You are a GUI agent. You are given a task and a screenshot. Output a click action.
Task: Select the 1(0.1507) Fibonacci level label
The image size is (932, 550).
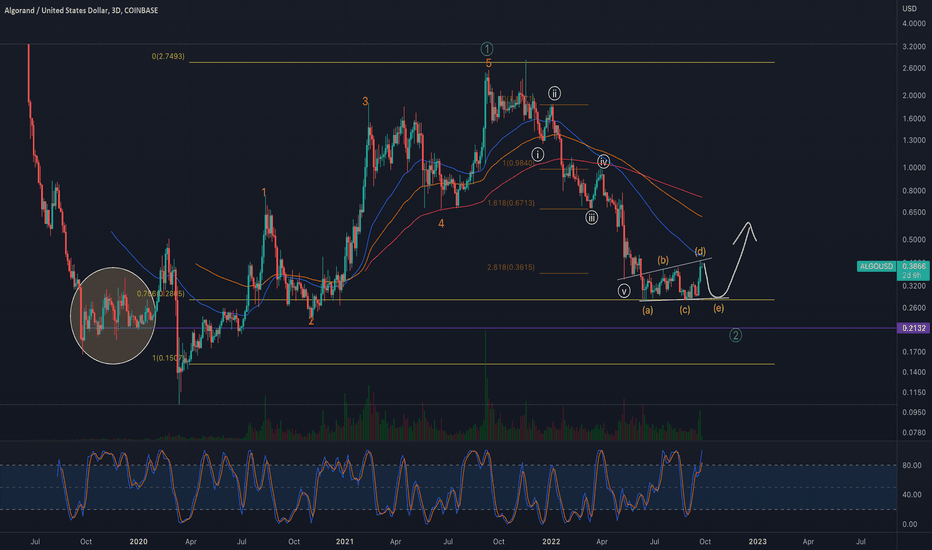(x=168, y=358)
